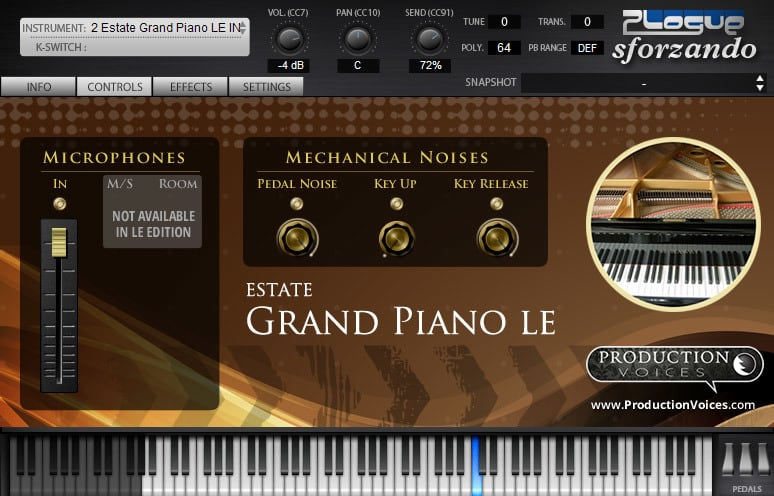Image resolution: width=774 pixels, height=496 pixels.
Task: Click the In microphone volume fader
Action: [x=60, y=241]
